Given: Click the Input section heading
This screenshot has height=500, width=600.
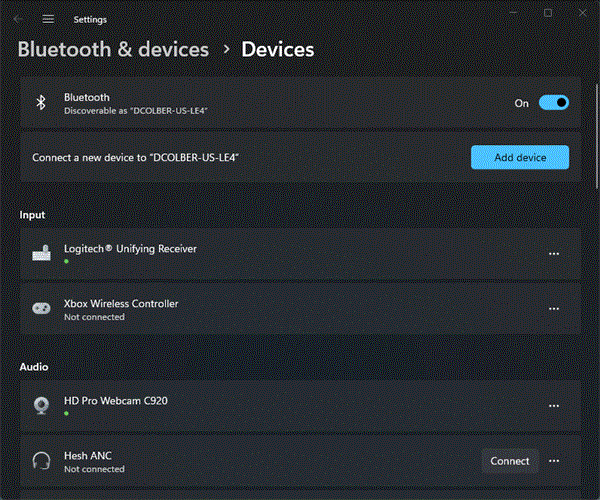Looking at the screenshot, I should [x=32, y=215].
